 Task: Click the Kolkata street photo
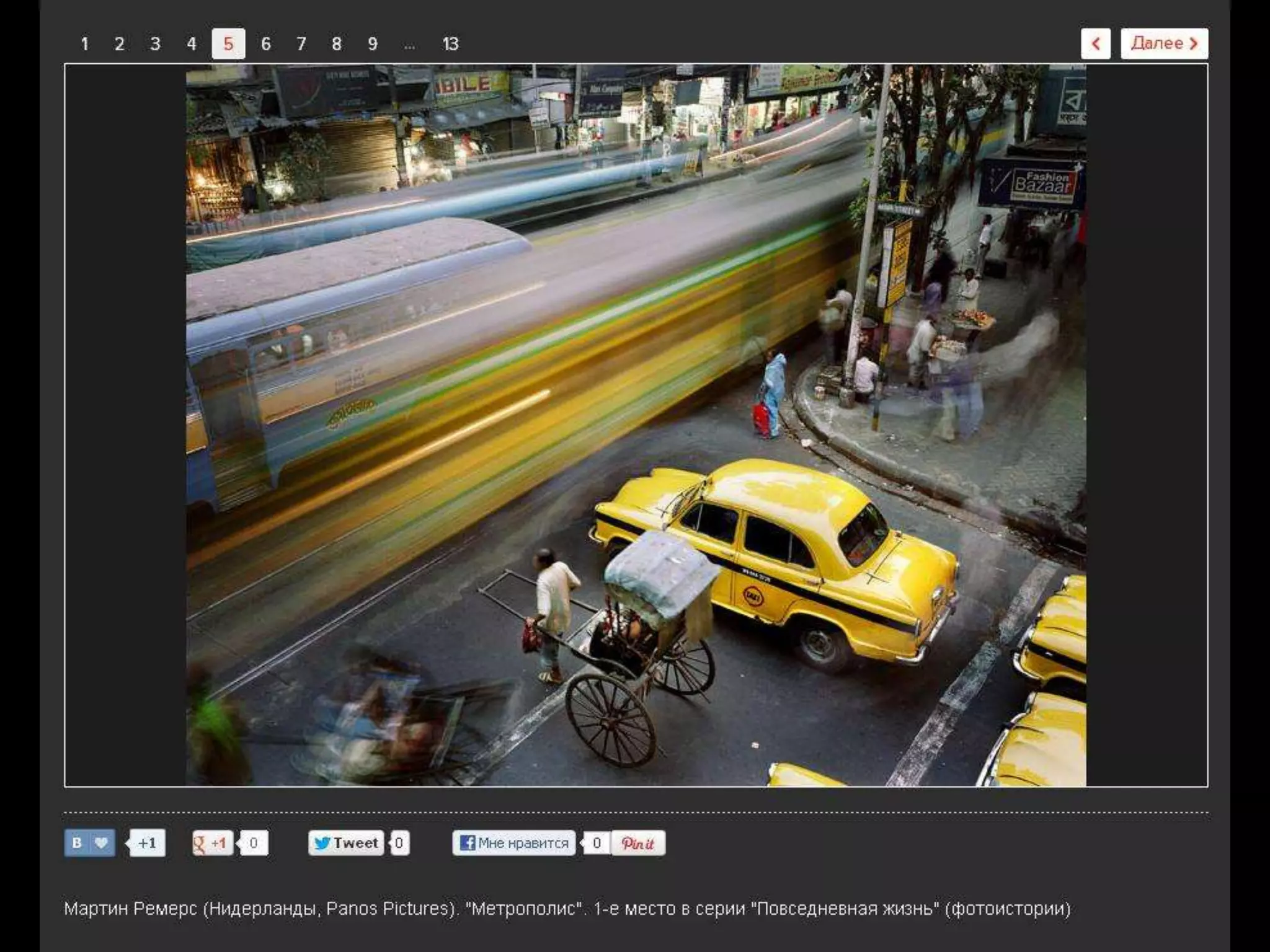click(x=636, y=425)
